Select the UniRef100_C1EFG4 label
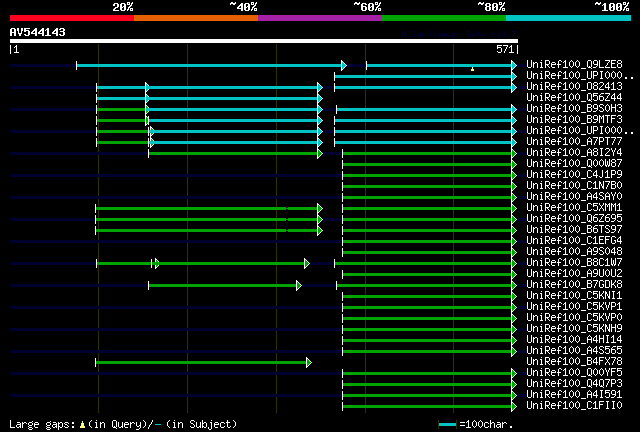The image size is (640, 432). (x=574, y=241)
